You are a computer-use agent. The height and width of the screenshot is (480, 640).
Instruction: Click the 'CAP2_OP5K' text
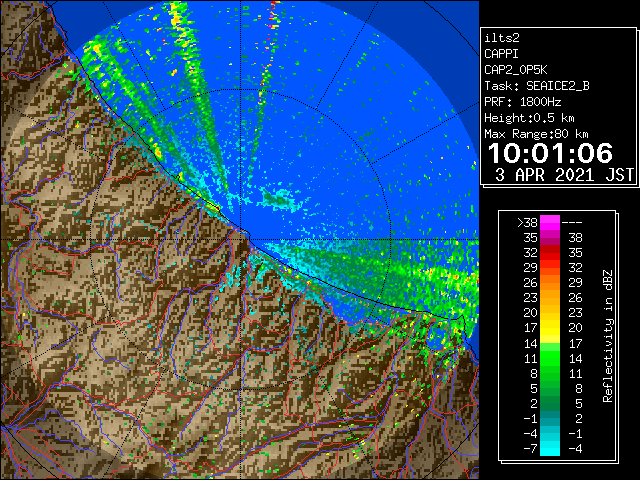(516, 70)
